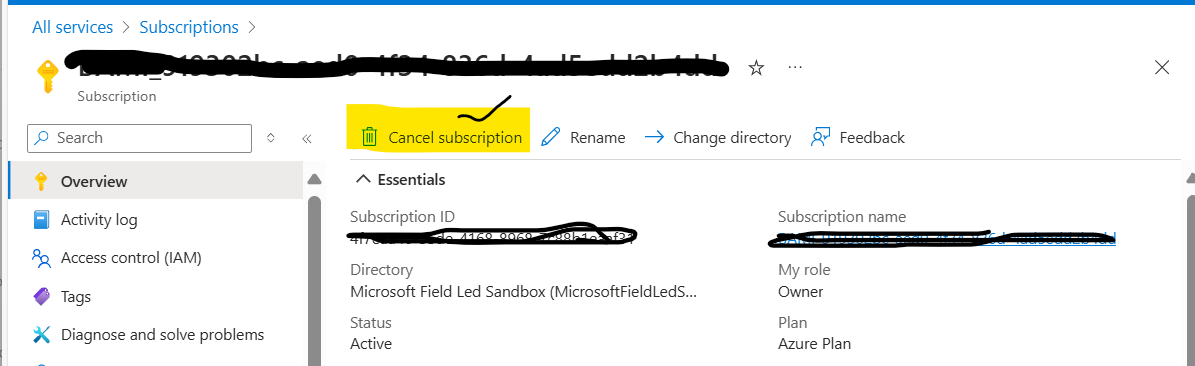Image resolution: width=1195 pixels, height=366 pixels.
Task: Click the Cancel subscription trash icon
Action: point(370,137)
